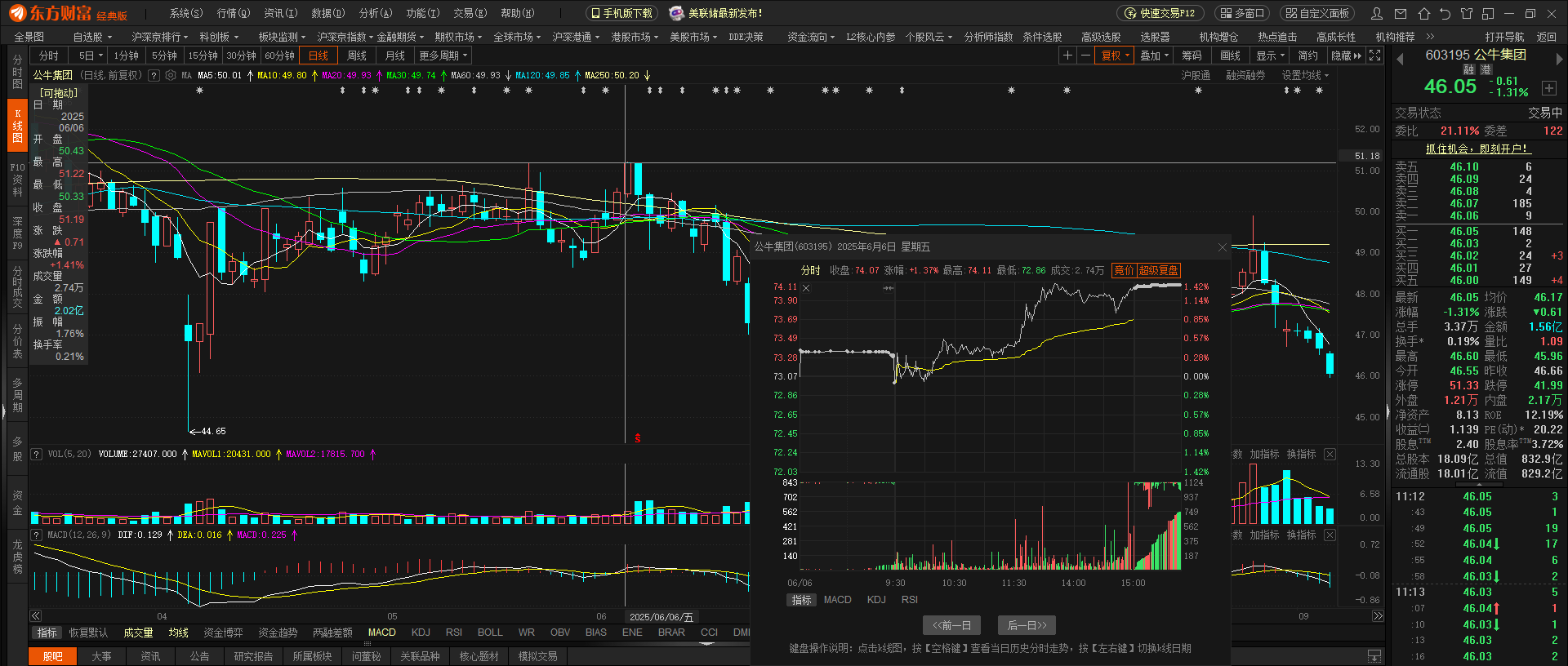Open K-line settings gear icon
1568x666 pixels.
point(171,75)
